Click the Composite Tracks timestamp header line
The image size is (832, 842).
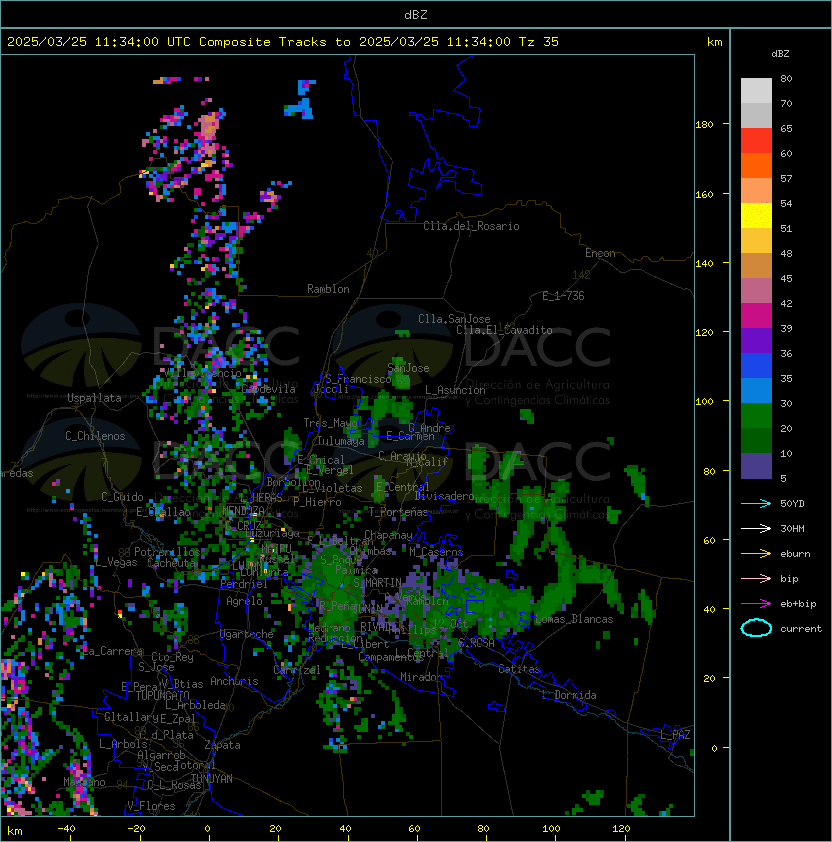(x=283, y=42)
